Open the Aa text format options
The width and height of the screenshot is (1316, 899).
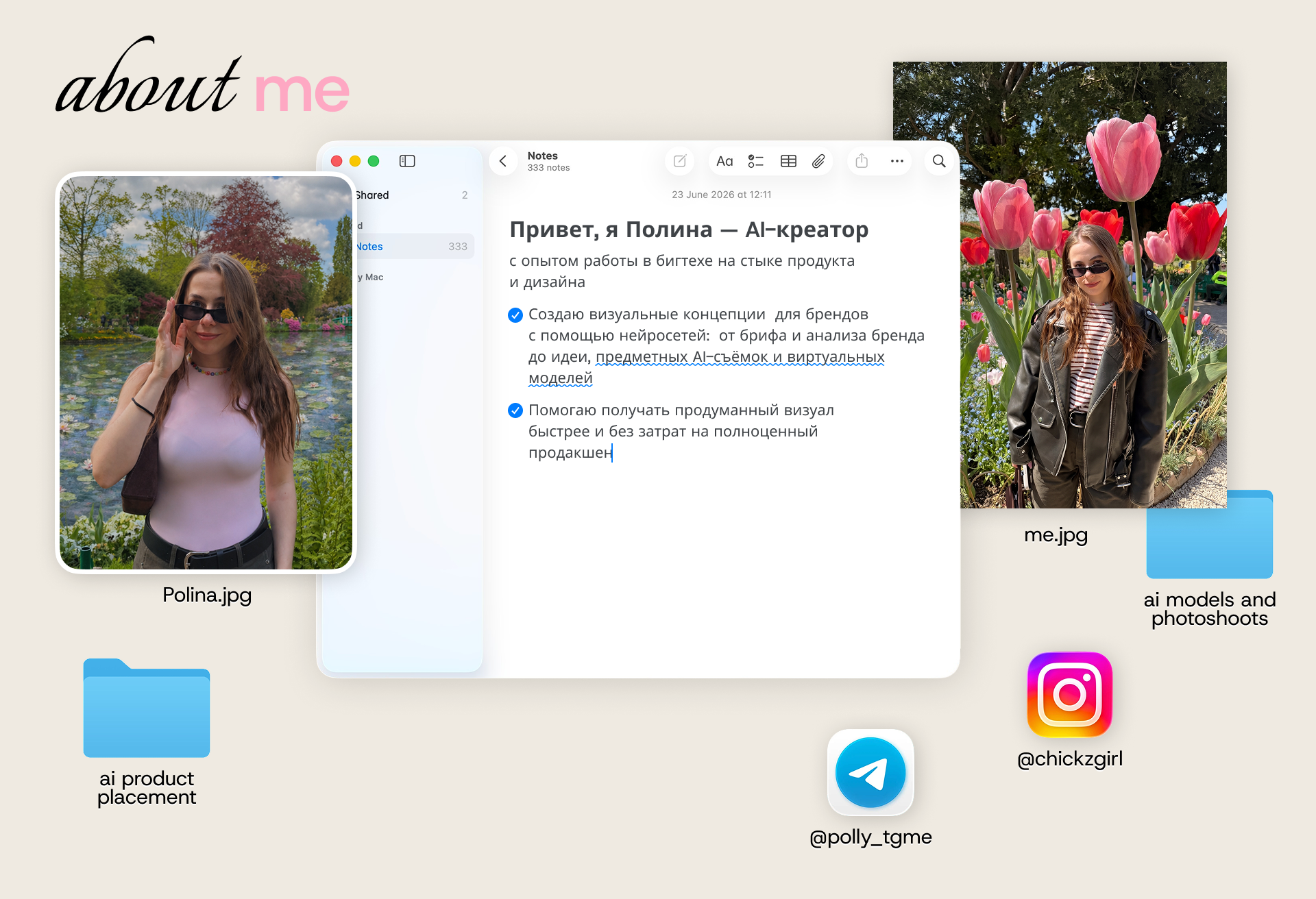724,162
